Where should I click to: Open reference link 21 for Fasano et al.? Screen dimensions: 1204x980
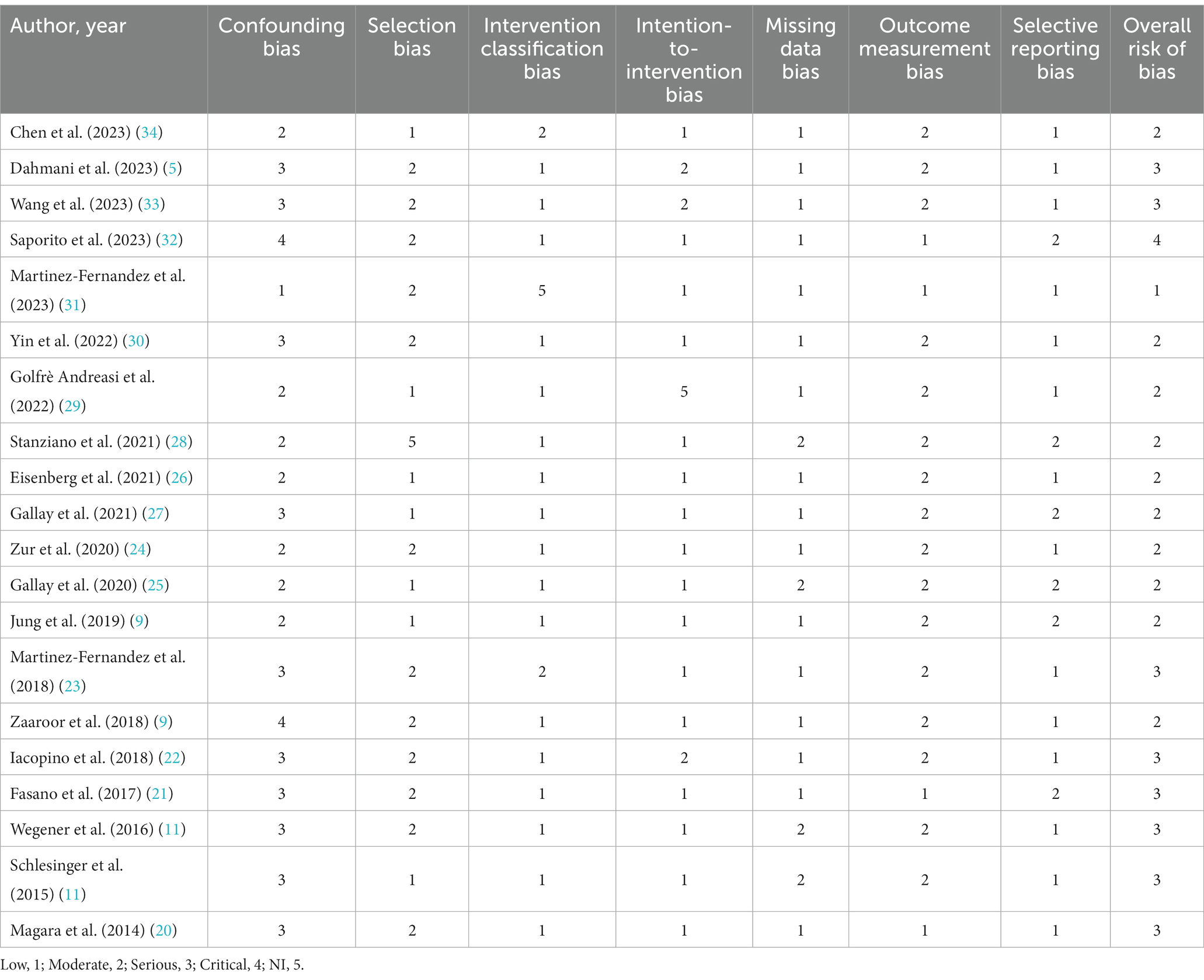159,793
